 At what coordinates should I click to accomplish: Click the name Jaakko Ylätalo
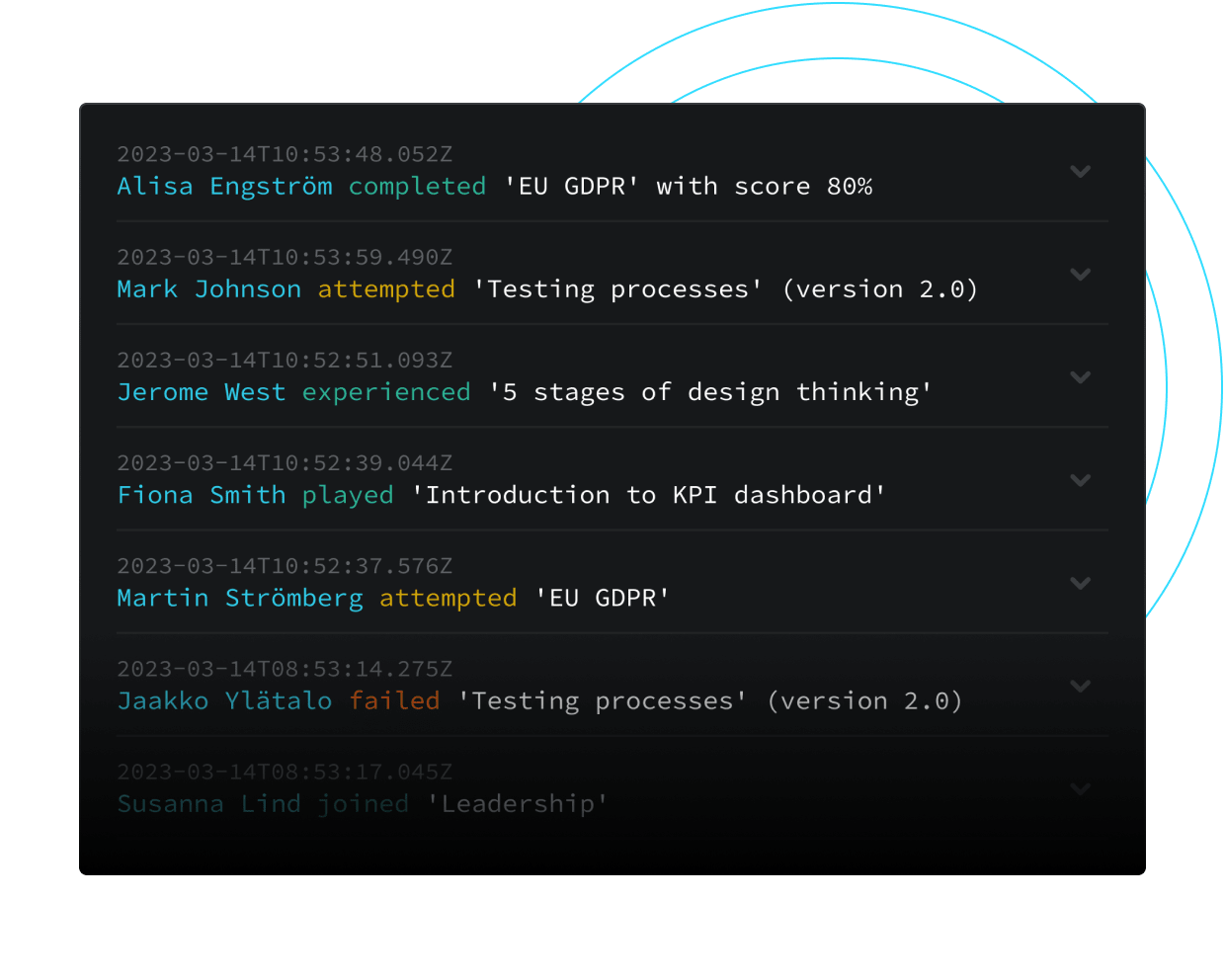point(224,701)
